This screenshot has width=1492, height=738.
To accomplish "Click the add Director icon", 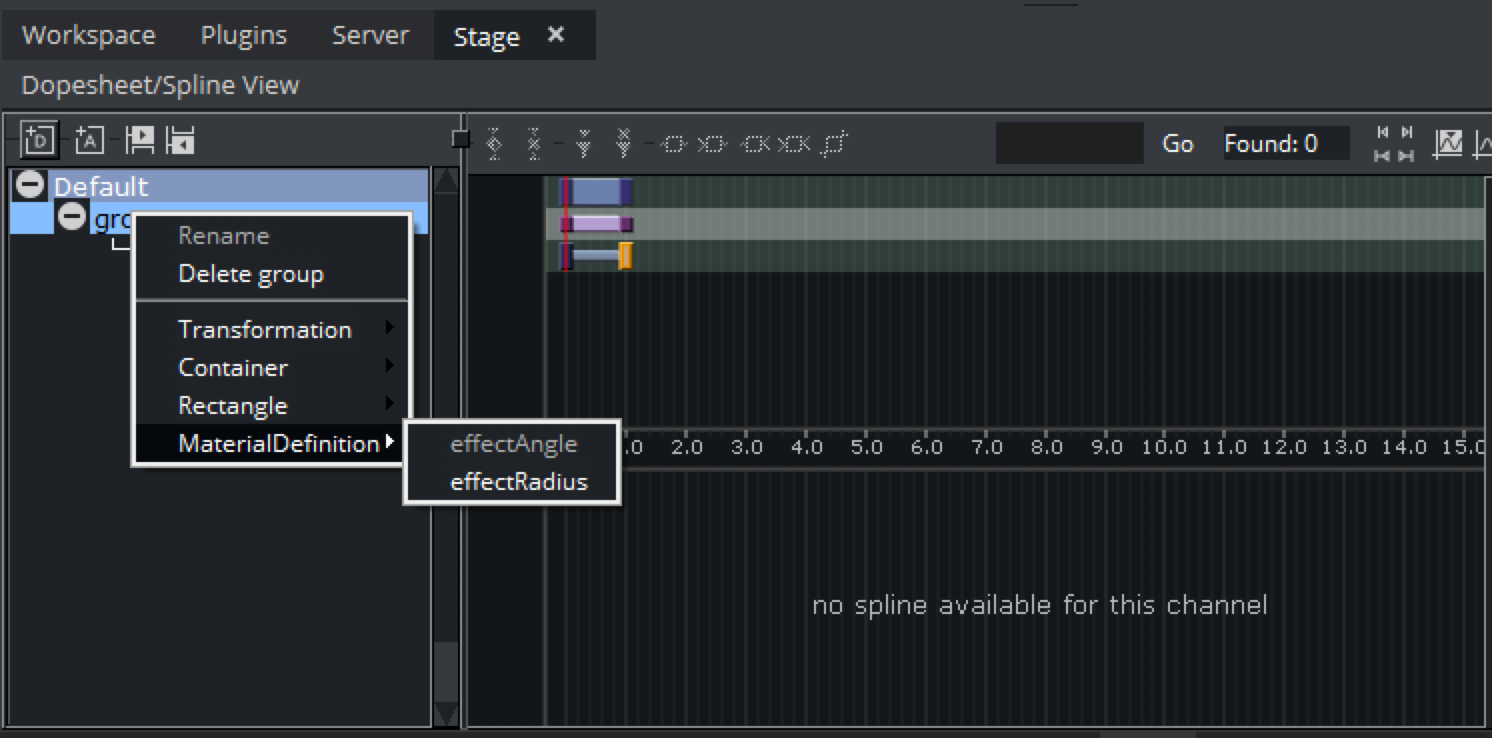I will pyautogui.click(x=39, y=140).
